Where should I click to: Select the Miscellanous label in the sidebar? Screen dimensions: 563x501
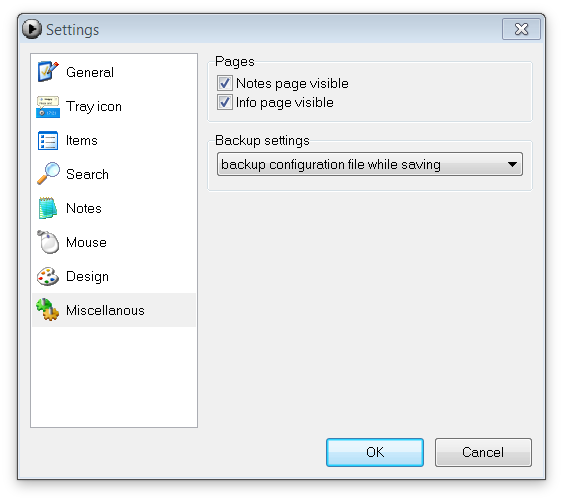pyautogui.click(x=105, y=310)
